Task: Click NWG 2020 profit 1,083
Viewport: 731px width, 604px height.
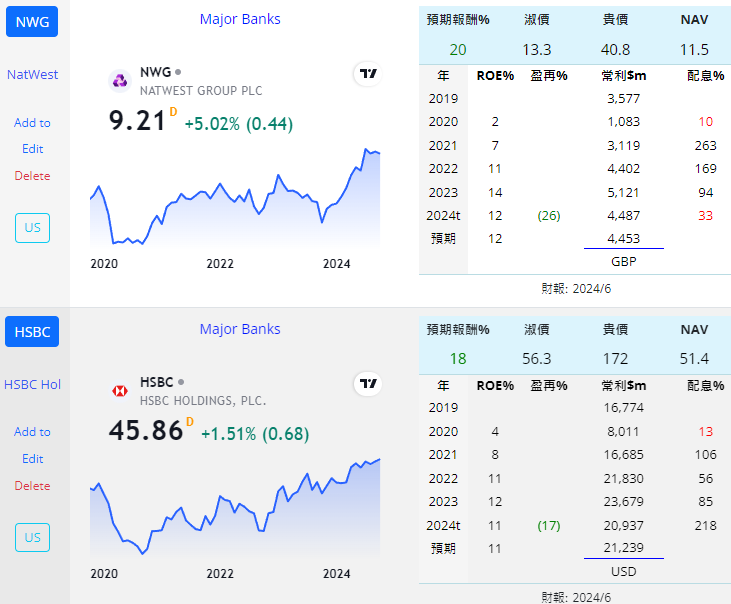Action: click(x=623, y=122)
